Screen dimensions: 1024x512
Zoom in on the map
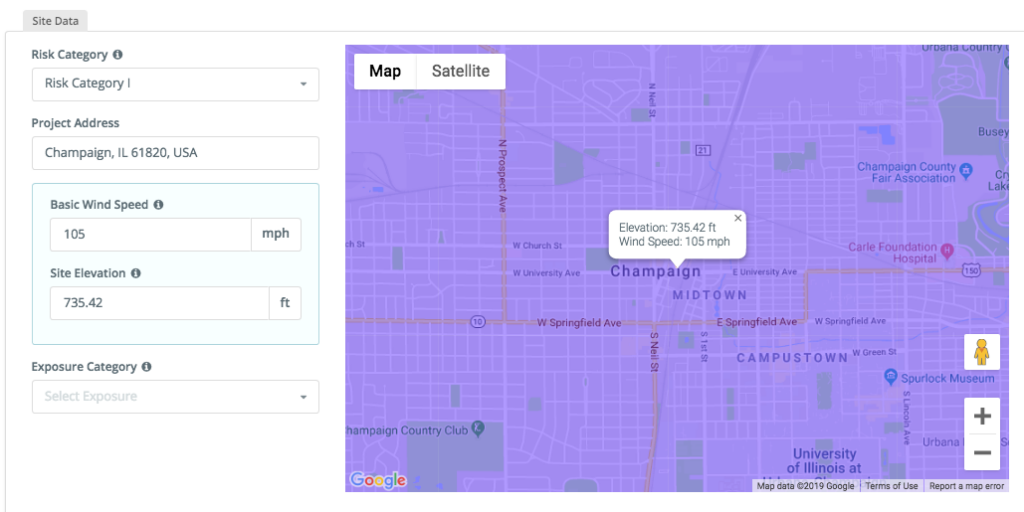(981, 416)
